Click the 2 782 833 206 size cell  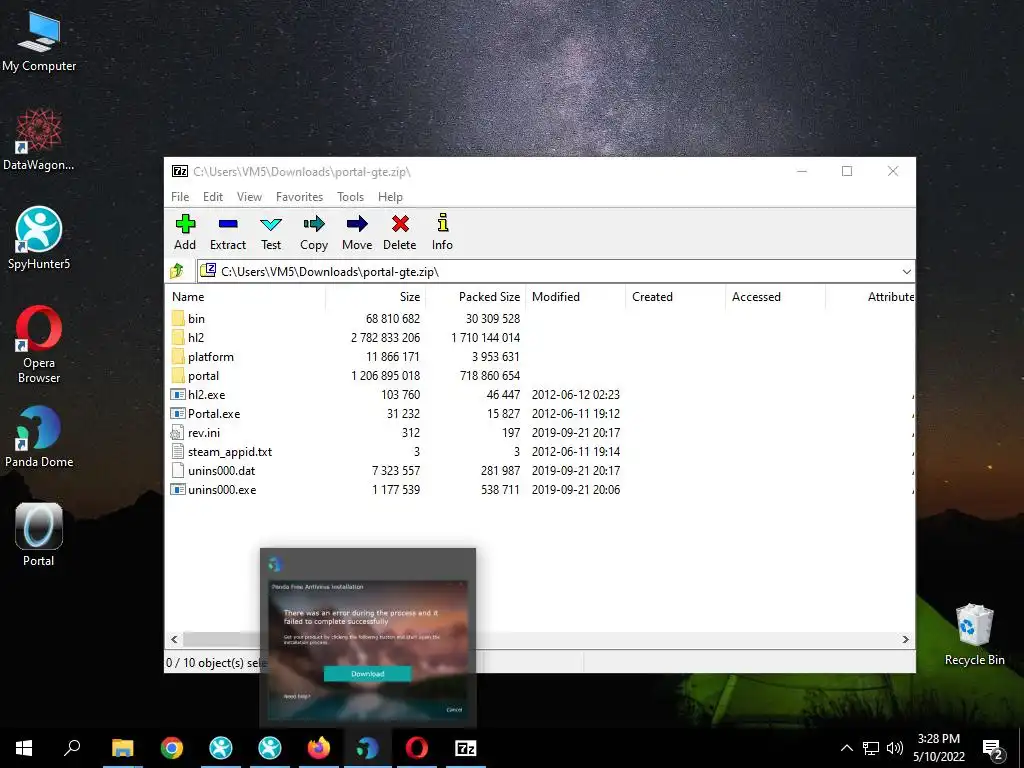click(x=385, y=338)
